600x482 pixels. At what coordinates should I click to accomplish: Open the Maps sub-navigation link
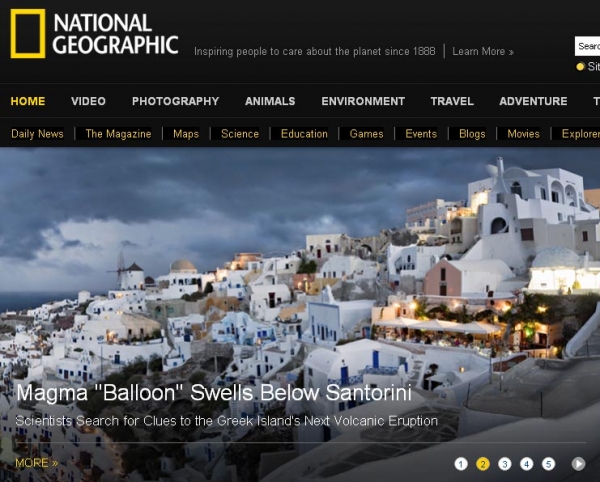tap(186, 134)
